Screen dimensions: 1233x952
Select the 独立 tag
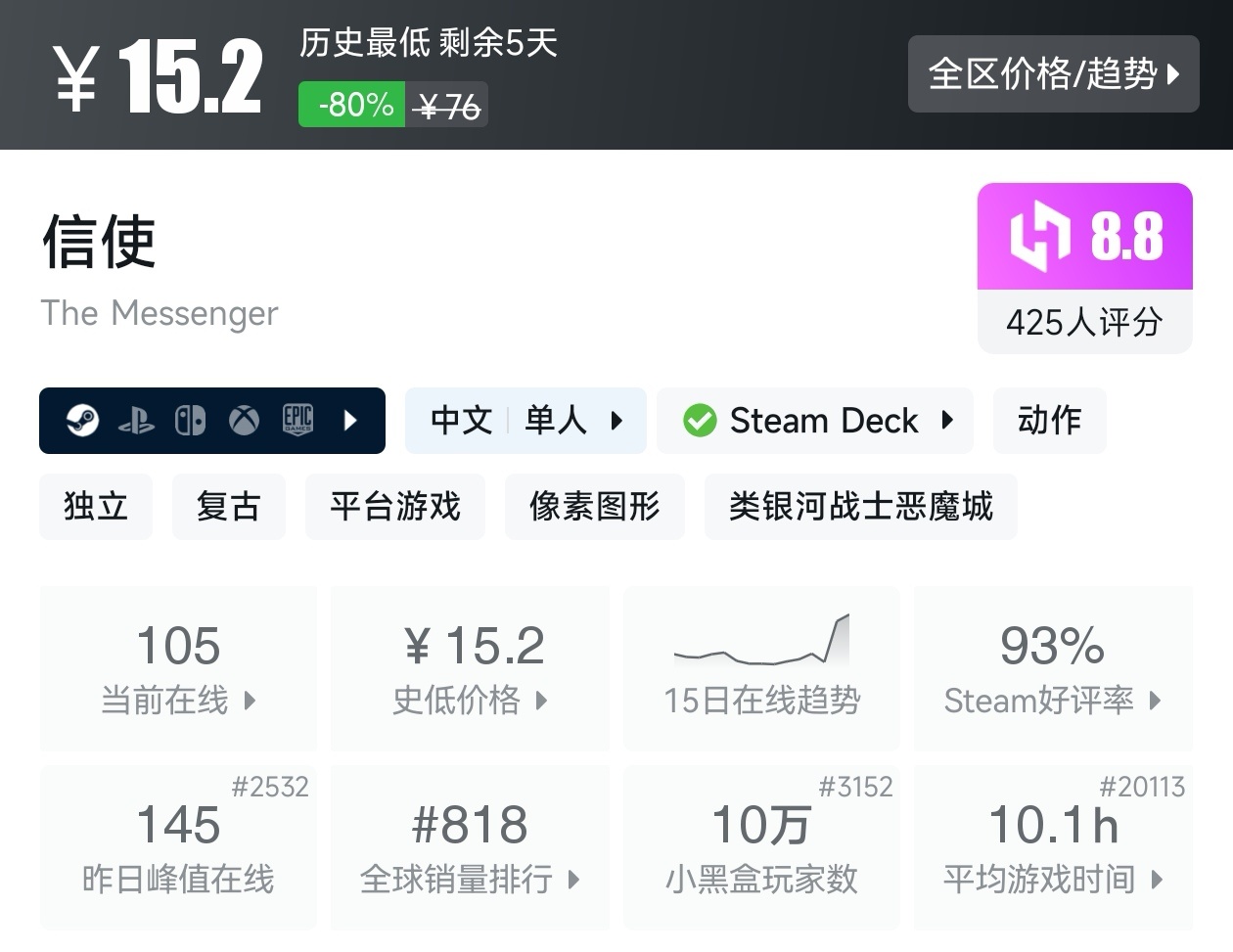96,507
